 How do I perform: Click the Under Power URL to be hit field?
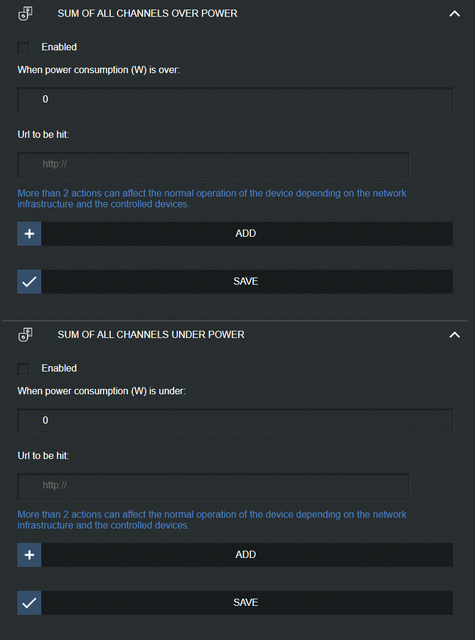[x=213, y=486]
